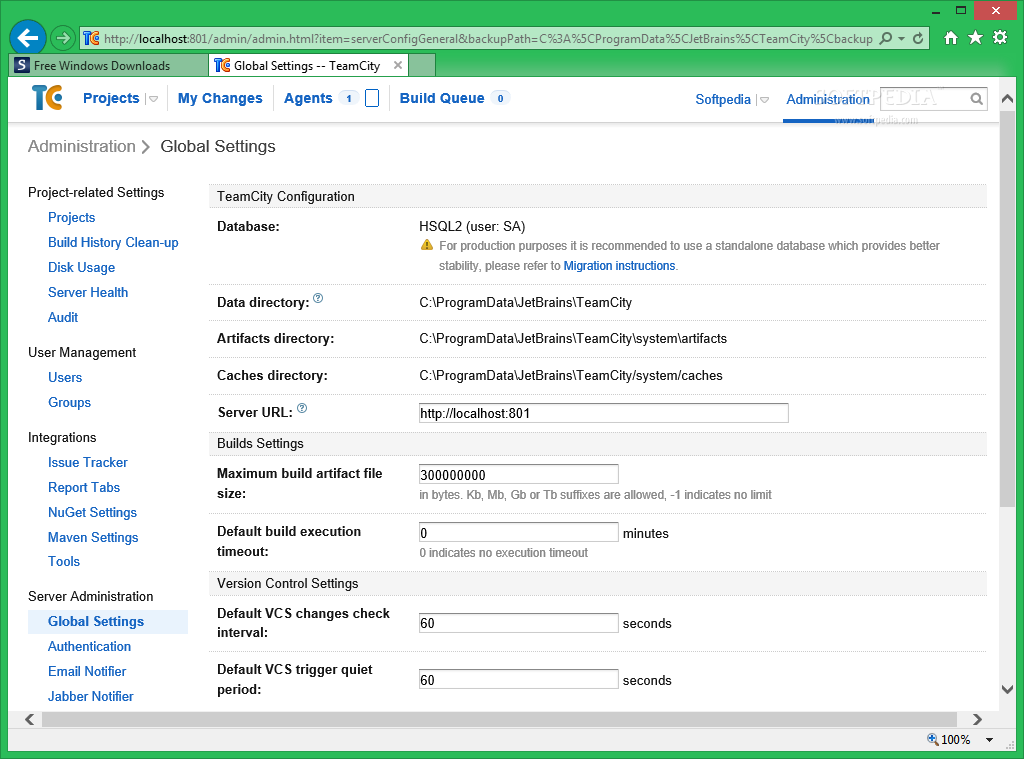Click the vertical scrollbar up arrow
This screenshot has height=759, width=1024.
pyautogui.click(x=1007, y=99)
